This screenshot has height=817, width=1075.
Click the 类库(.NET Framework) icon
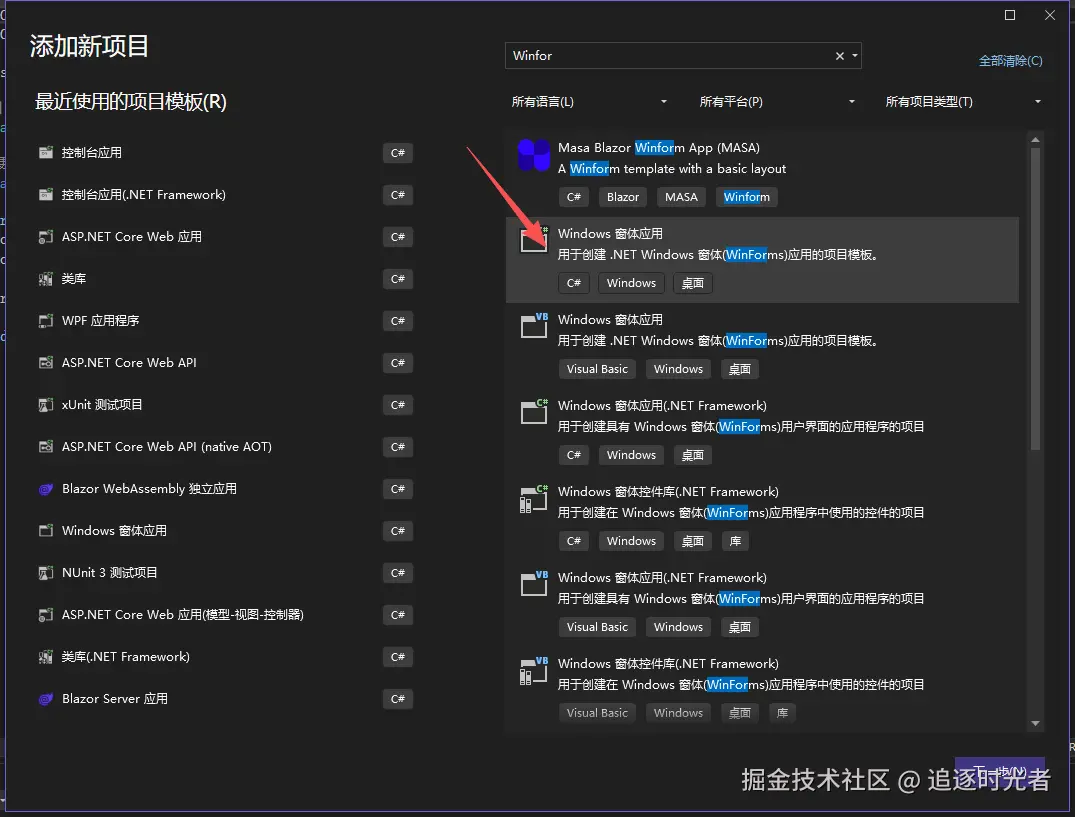[x=46, y=657]
